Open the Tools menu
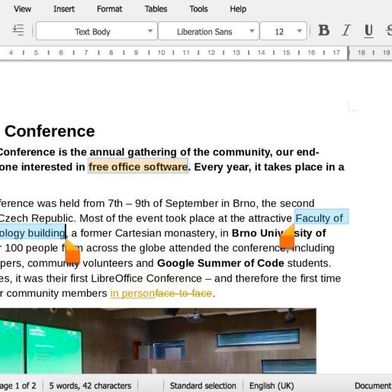Viewport: 392px width, 392px height. click(x=198, y=9)
